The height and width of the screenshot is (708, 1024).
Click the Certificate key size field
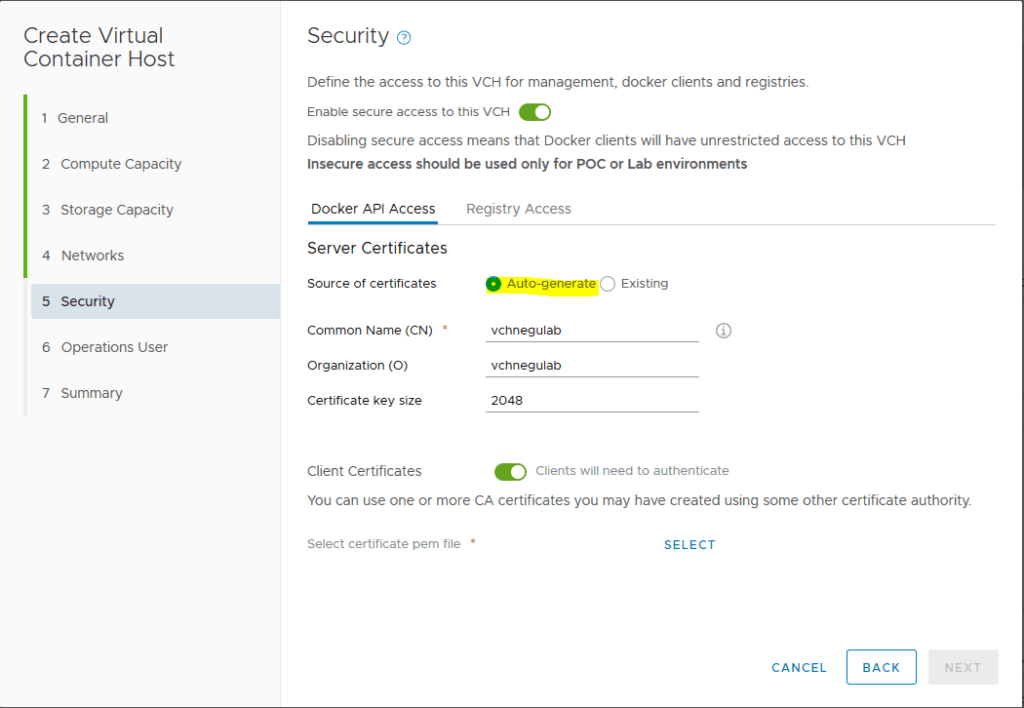592,400
